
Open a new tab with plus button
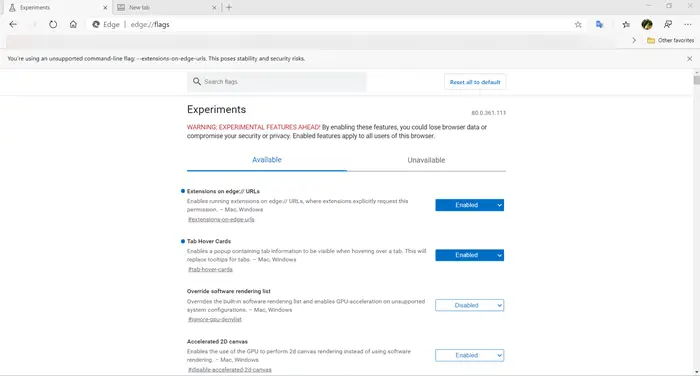click(229, 7)
